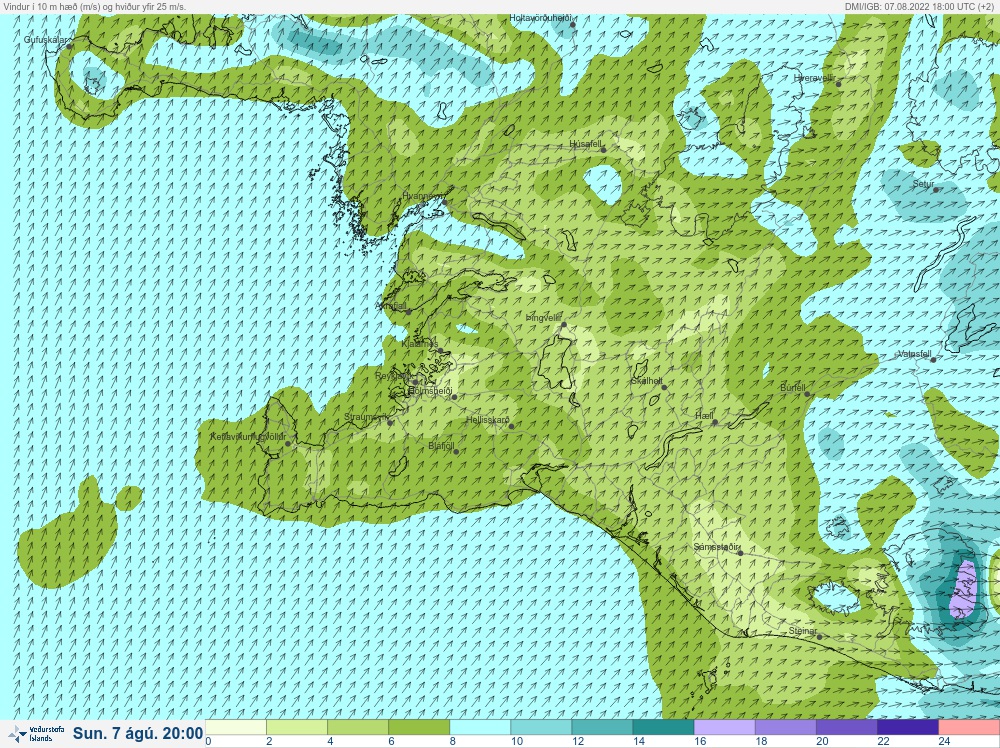Click the 14–16 m/s legend color swatch
The image size is (1000, 748).
pos(663,727)
